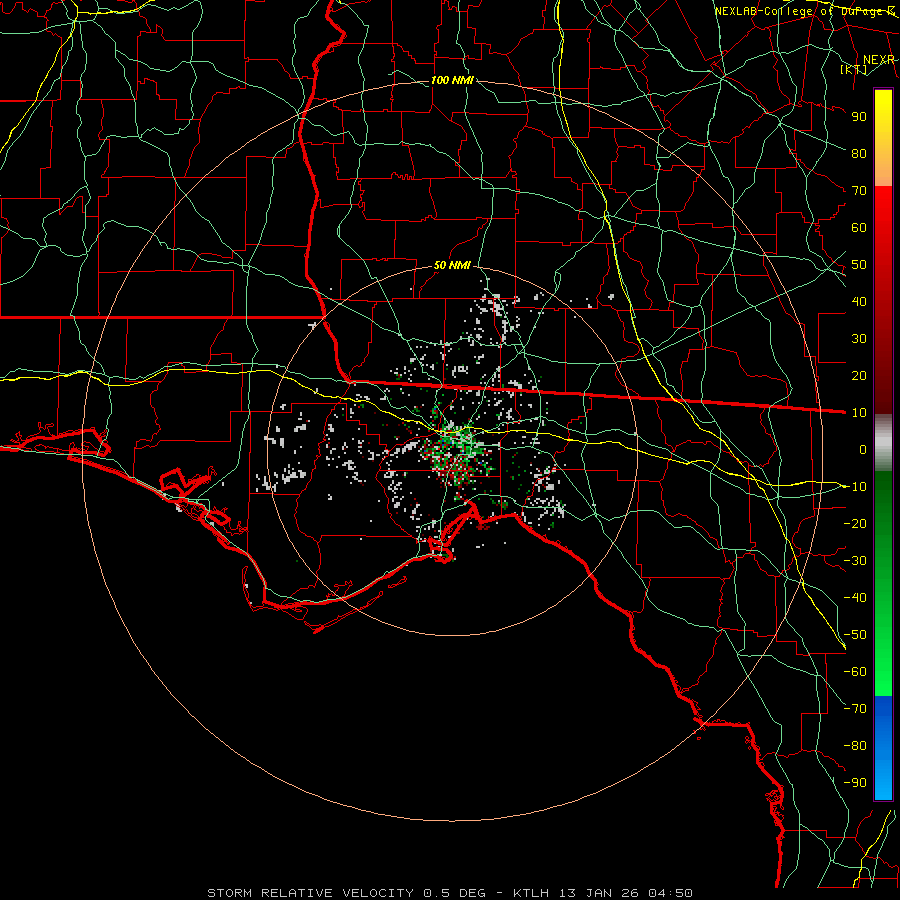Image resolution: width=900 pixels, height=900 pixels.
Task: Click the -20 value on the velocity scale
Action: pos(855,524)
